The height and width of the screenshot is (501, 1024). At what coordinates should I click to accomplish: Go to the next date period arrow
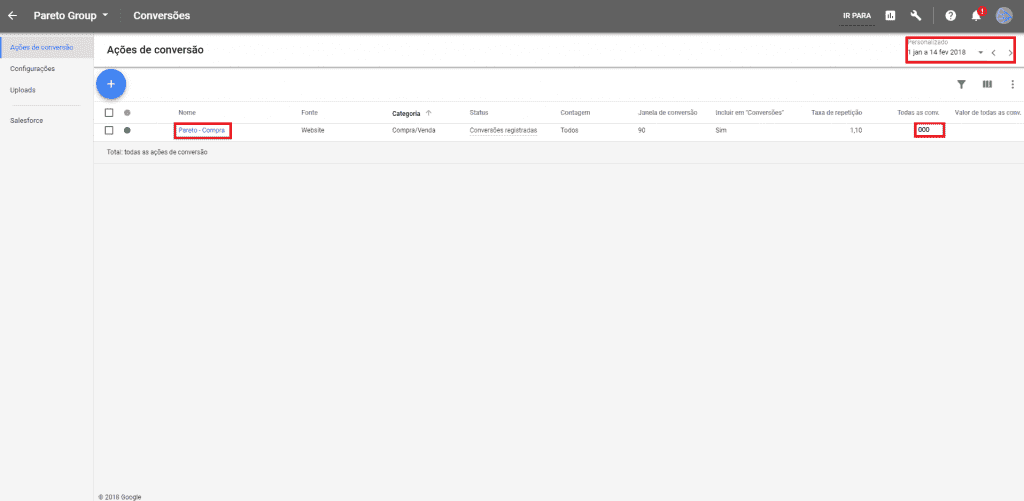[1010, 52]
